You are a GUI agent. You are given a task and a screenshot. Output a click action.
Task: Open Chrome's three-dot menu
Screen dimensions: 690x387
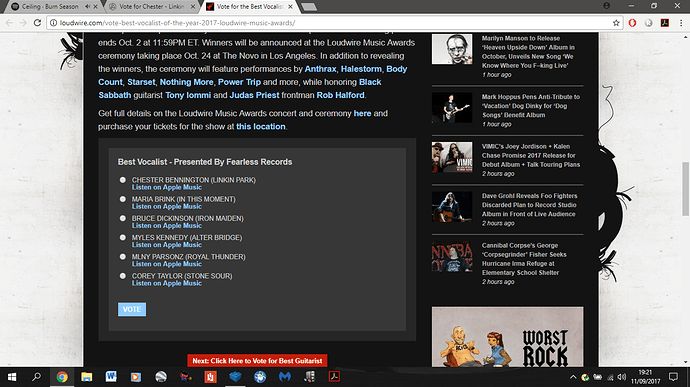point(681,23)
